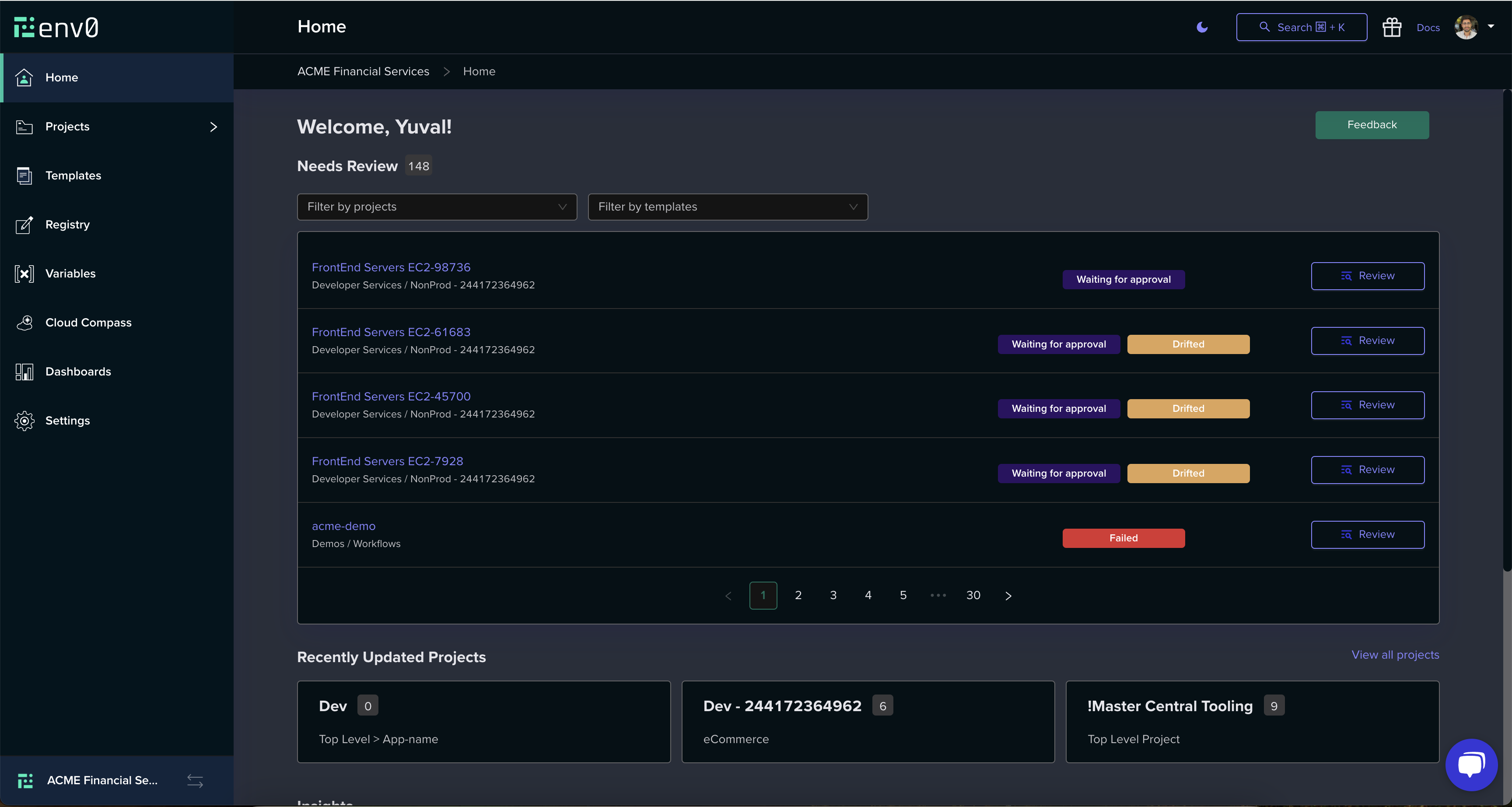This screenshot has width=1512, height=807.
Task: Click Review button for acme-demo
Action: pos(1367,534)
